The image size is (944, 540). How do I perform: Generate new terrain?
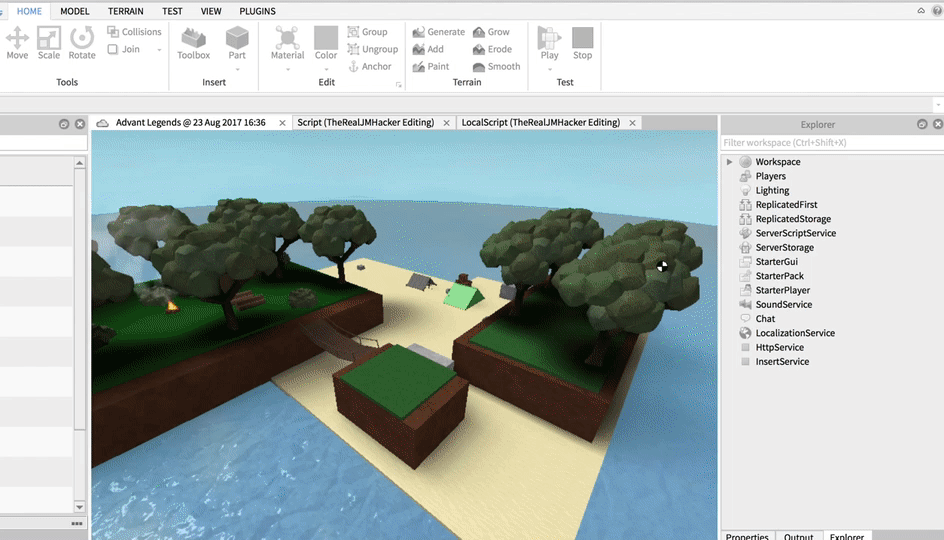click(x=438, y=32)
